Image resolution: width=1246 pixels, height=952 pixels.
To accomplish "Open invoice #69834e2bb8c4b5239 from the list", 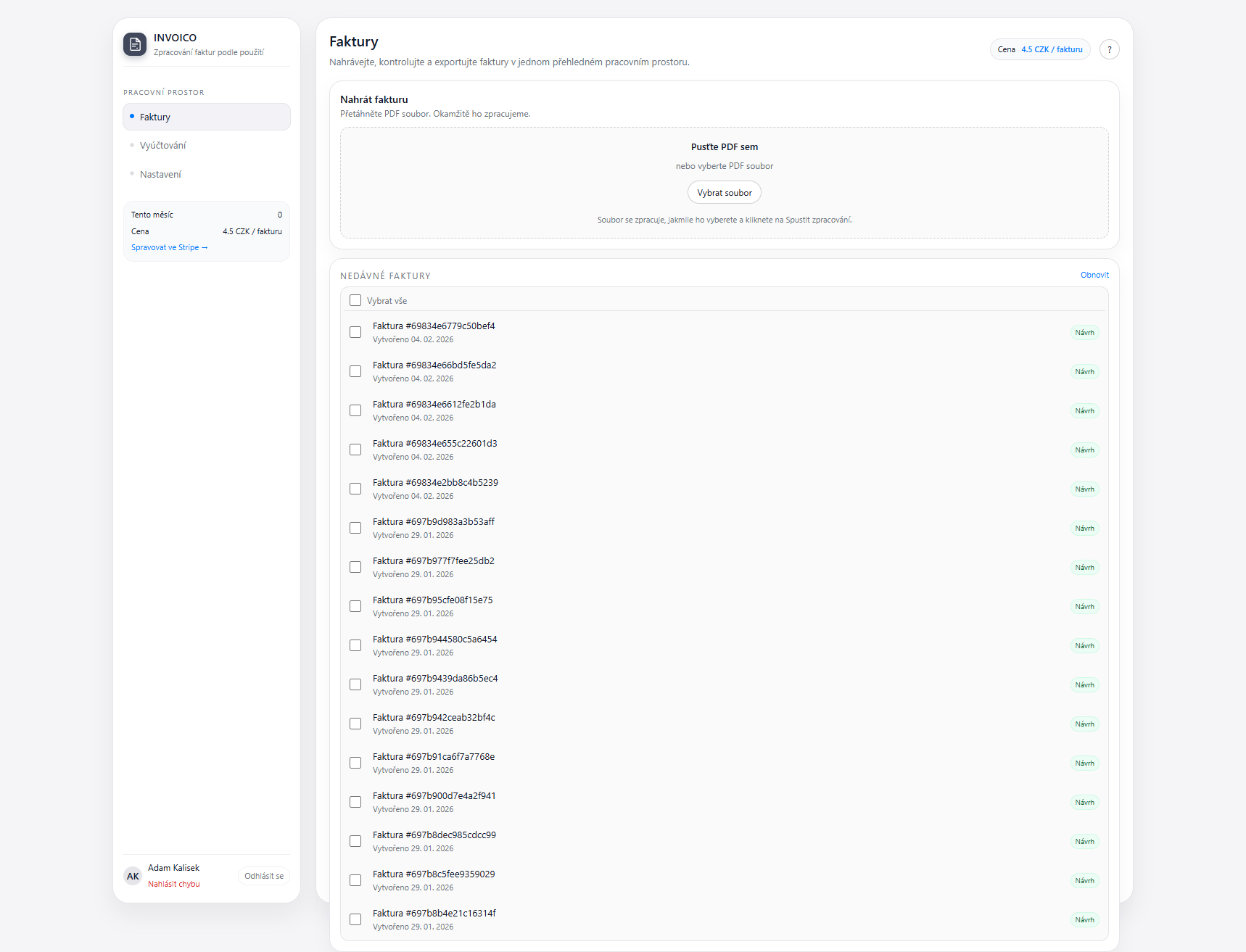I will pos(435,483).
